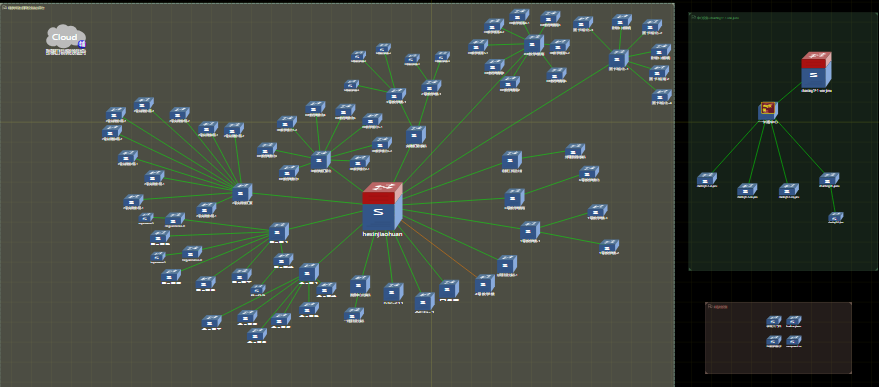Image resolution: width=879 pixels, height=387 pixels.
Task: Click the bottom-right switch in brown panel
Action: pyautogui.click(x=794, y=340)
